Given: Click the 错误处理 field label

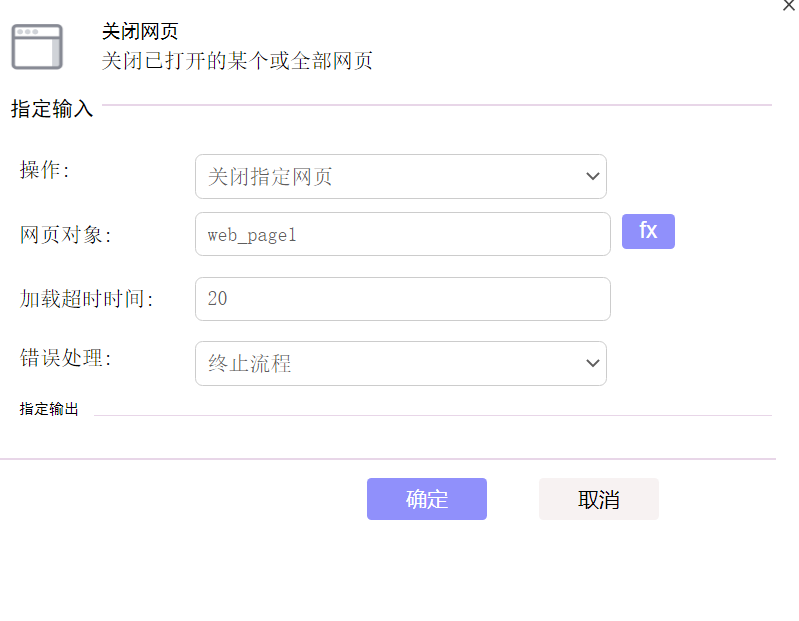Looking at the screenshot, I should point(65,358).
